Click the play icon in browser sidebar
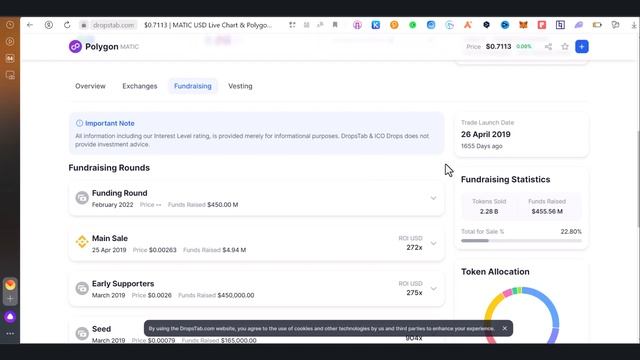 point(10,42)
